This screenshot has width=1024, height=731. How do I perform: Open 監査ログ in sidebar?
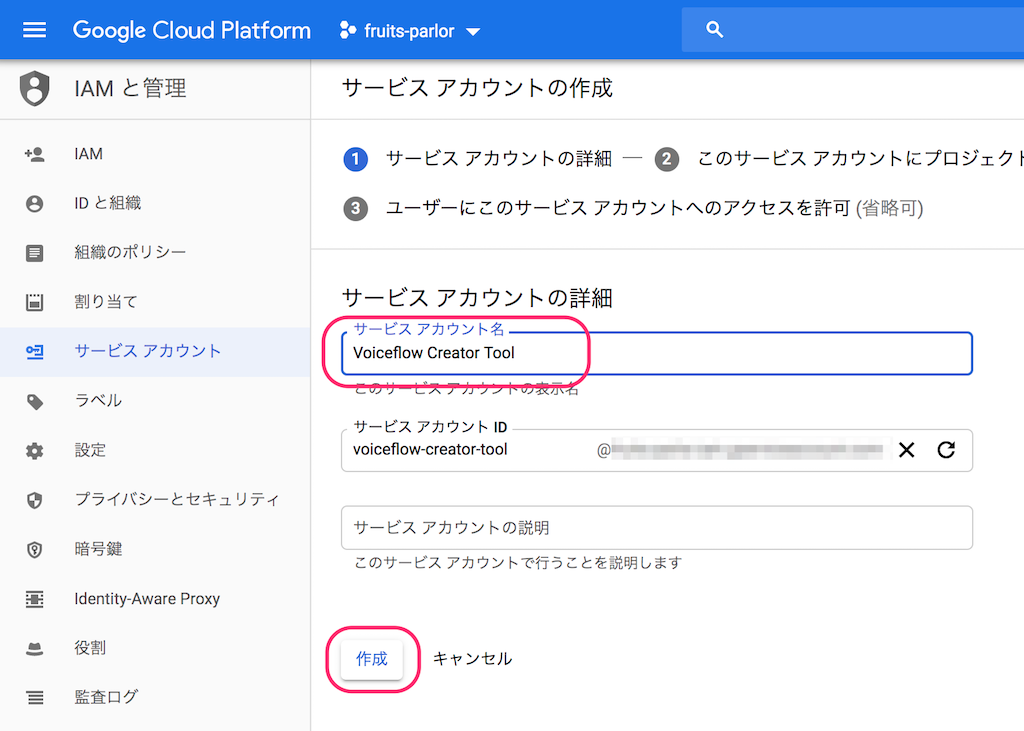(x=155, y=697)
